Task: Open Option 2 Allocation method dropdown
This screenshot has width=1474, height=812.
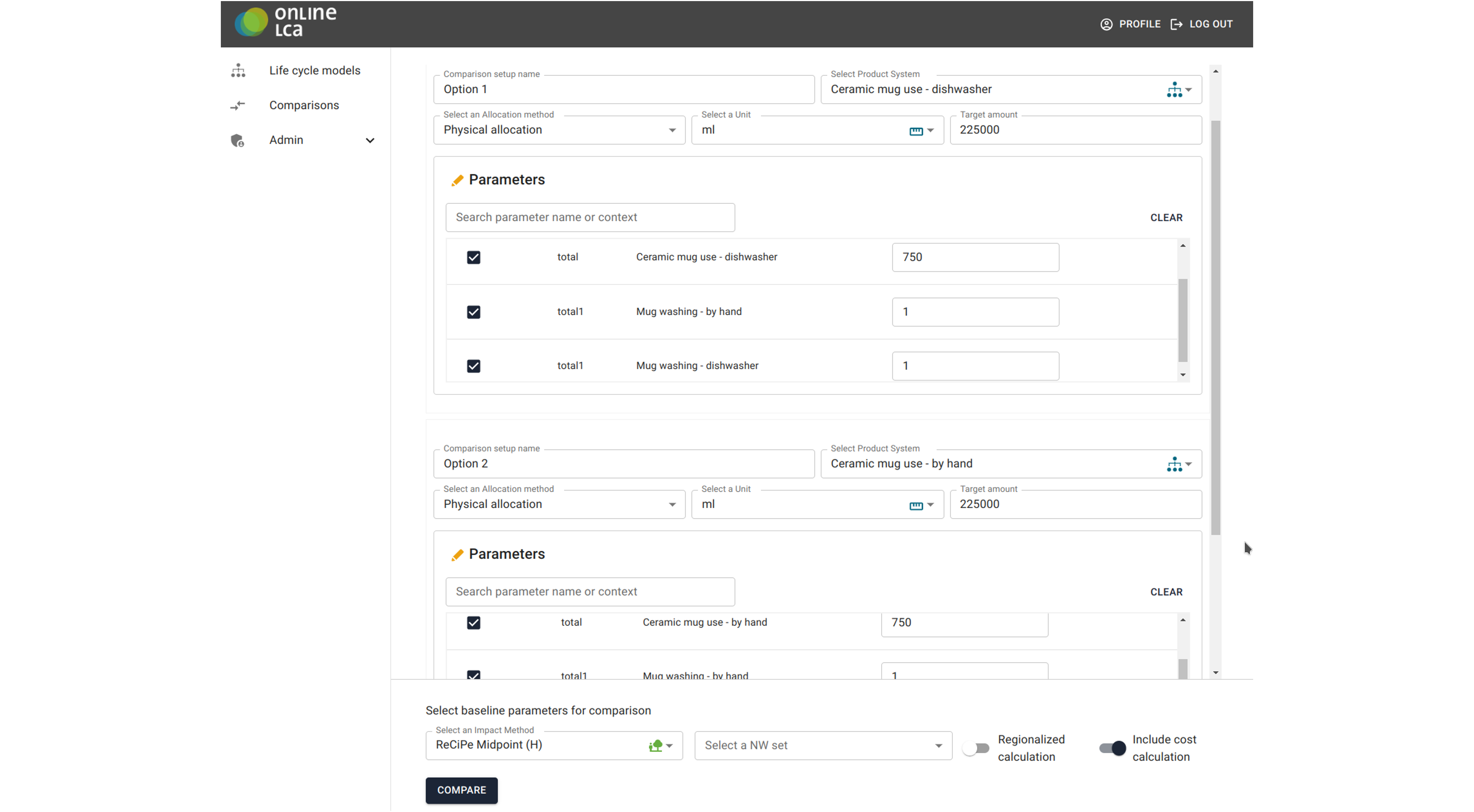Action: click(559, 504)
